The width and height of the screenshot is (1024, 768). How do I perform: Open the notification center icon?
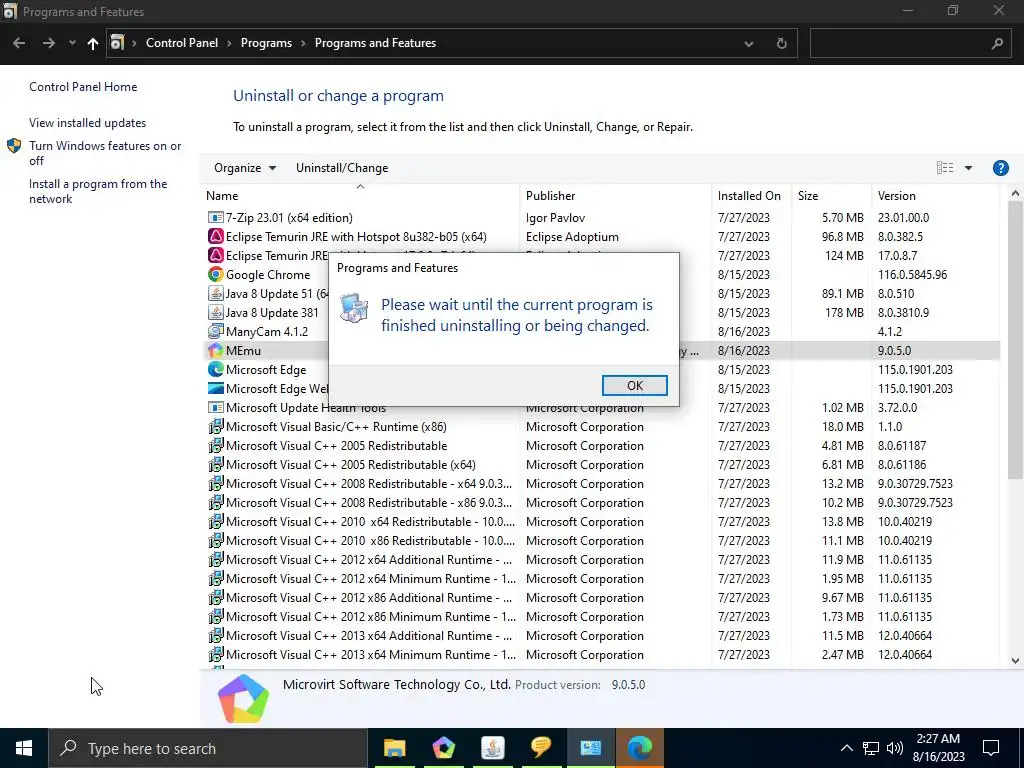point(991,748)
